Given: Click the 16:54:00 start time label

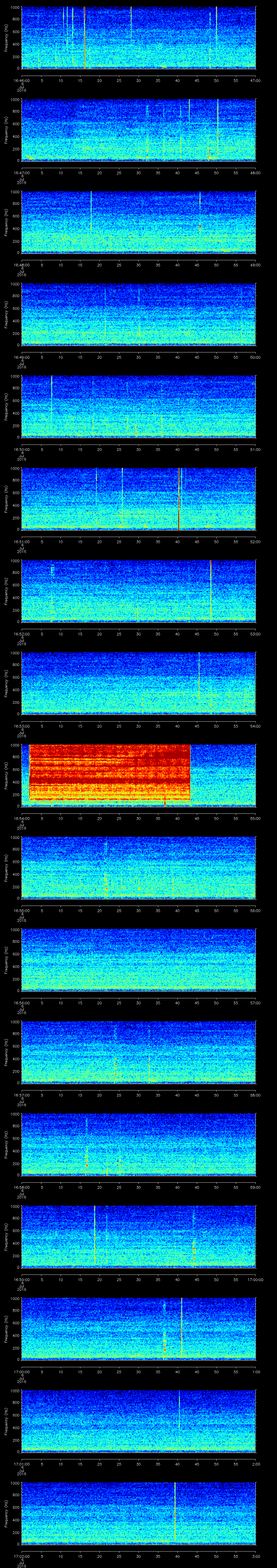Looking at the screenshot, I should point(21,819).
